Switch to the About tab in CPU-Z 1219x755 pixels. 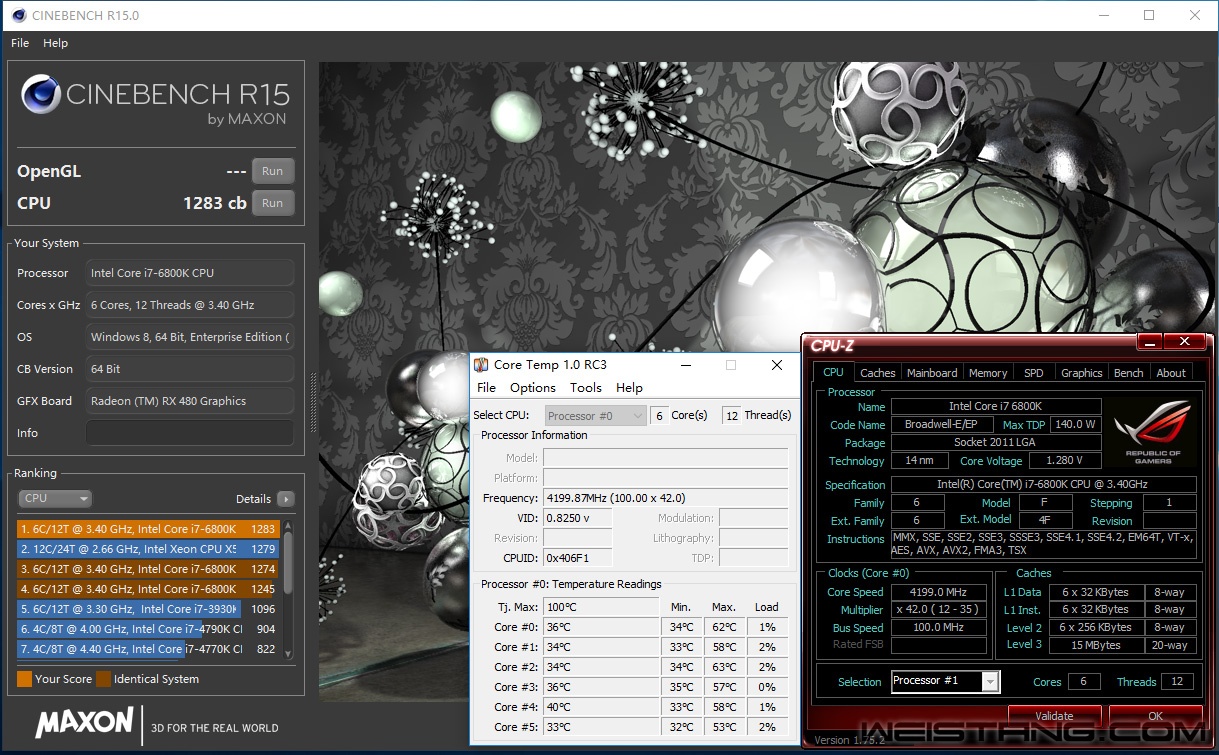pyautogui.click(x=1171, y=373)
